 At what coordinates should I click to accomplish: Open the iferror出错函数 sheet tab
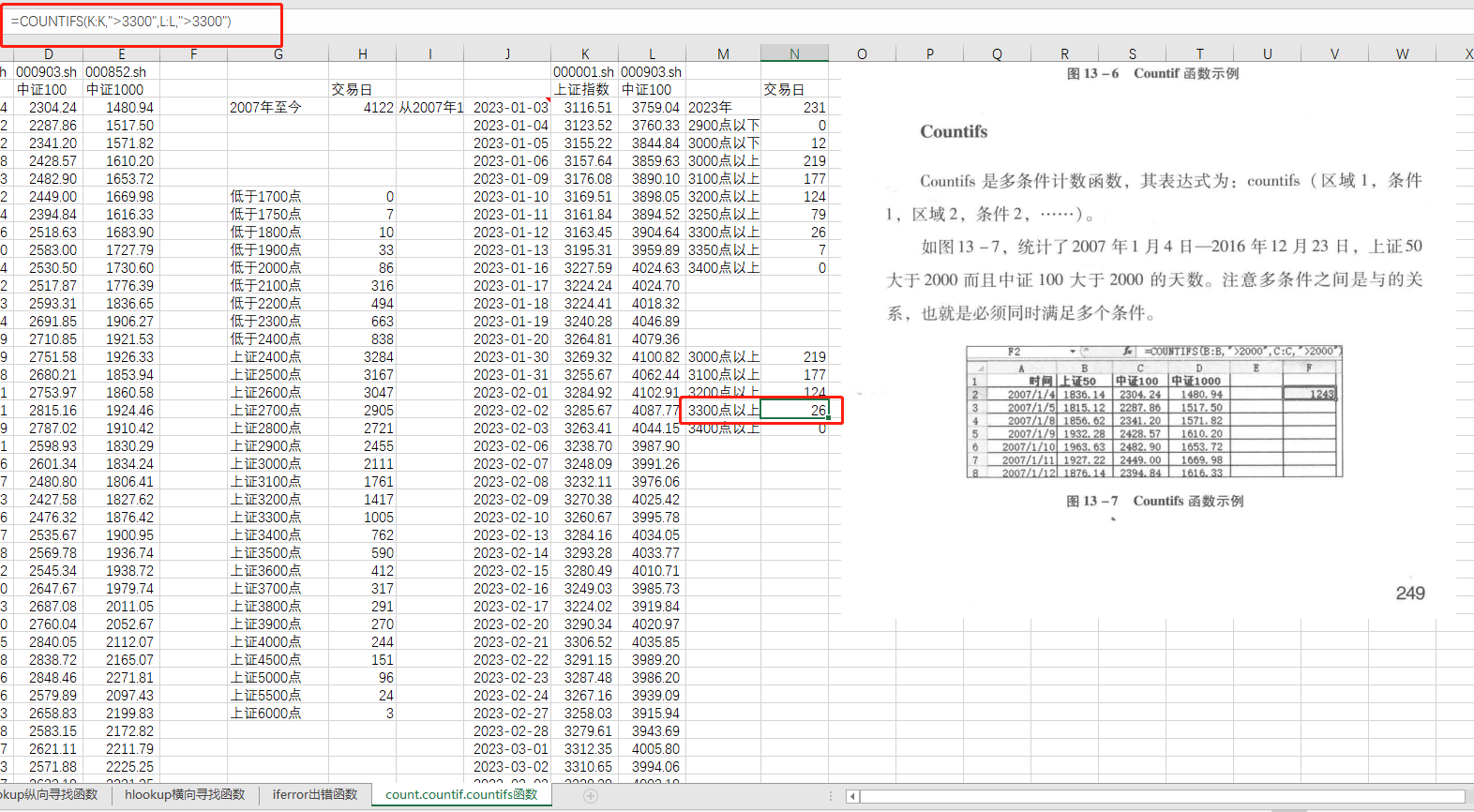[315, 794]
